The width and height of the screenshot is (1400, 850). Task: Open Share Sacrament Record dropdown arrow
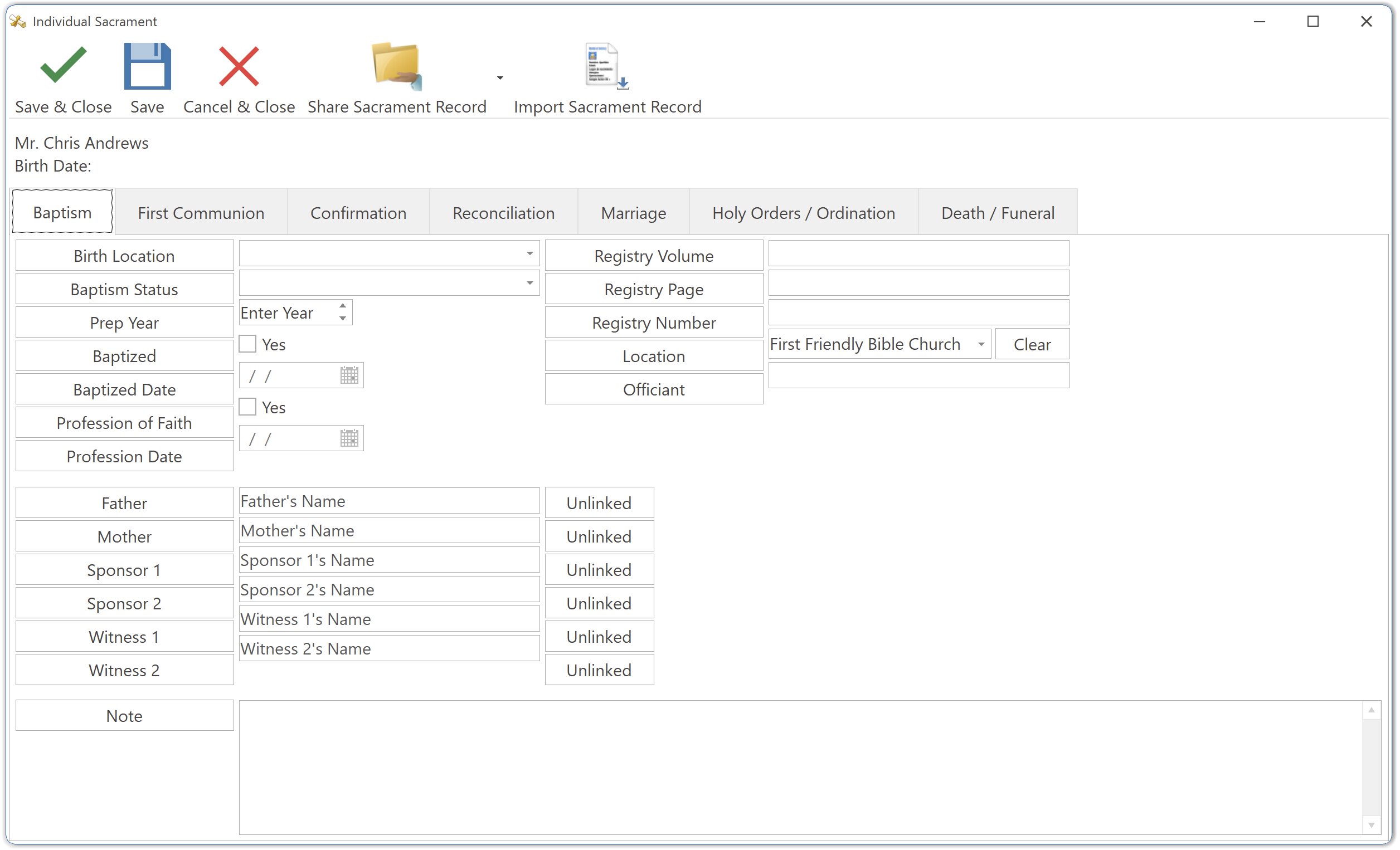[500, 78]
